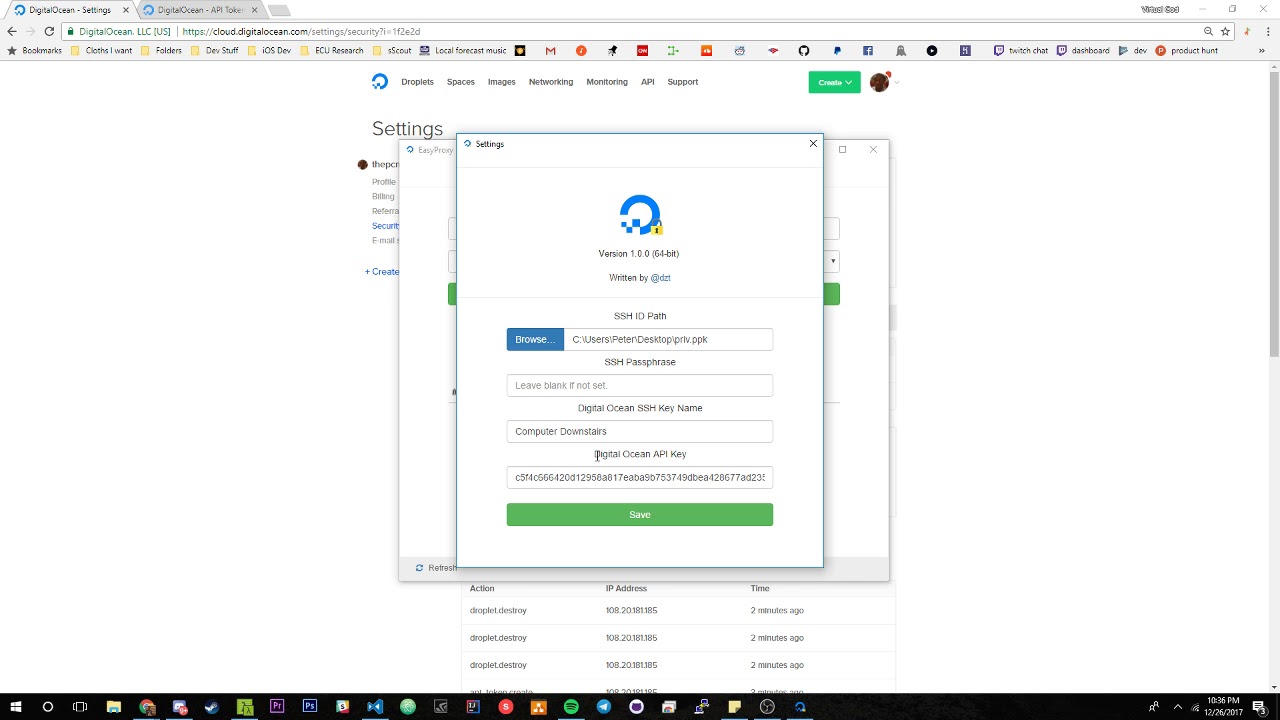Show hidden system tray icons
The image size is (1280, 720).
click(1177, 707)
